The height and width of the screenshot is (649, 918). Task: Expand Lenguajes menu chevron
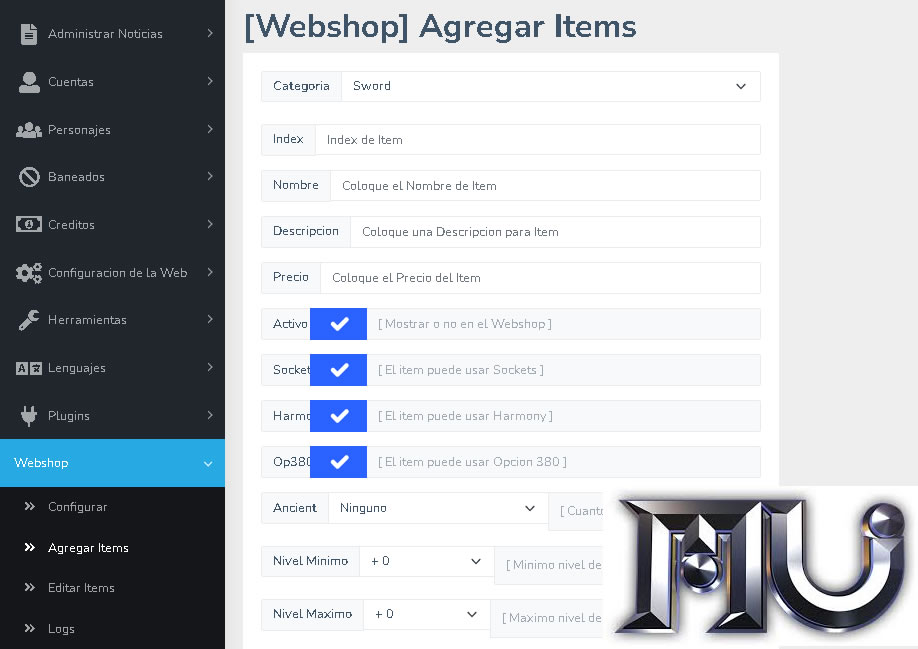click(210, 368)
